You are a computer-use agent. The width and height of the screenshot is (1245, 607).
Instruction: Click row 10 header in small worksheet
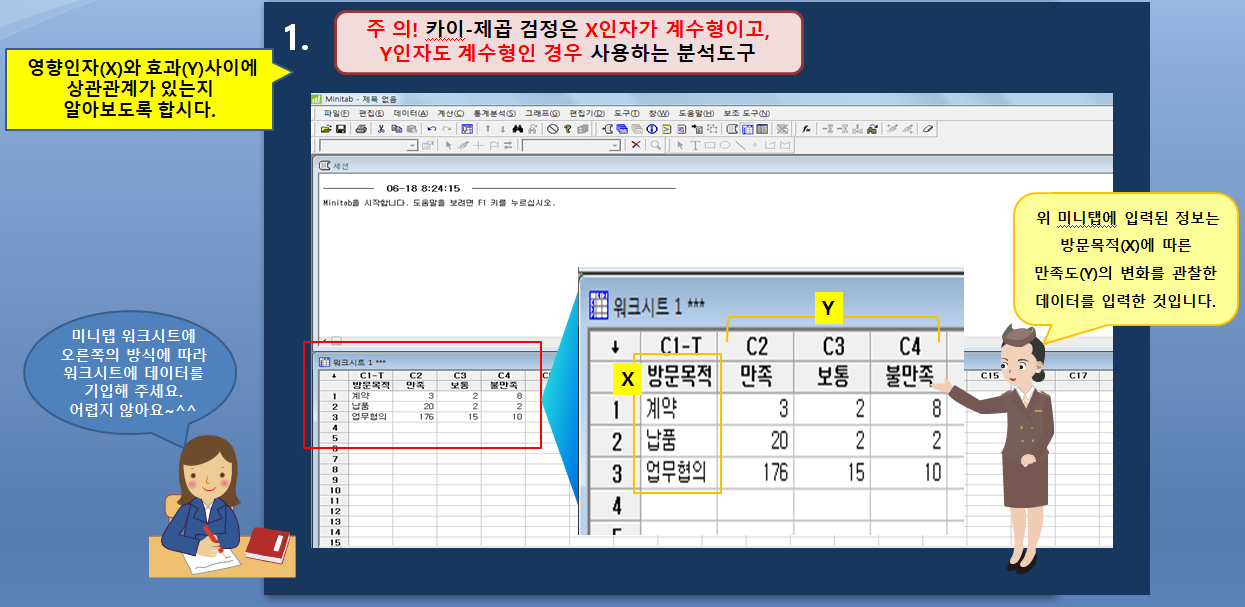point(335,491)
